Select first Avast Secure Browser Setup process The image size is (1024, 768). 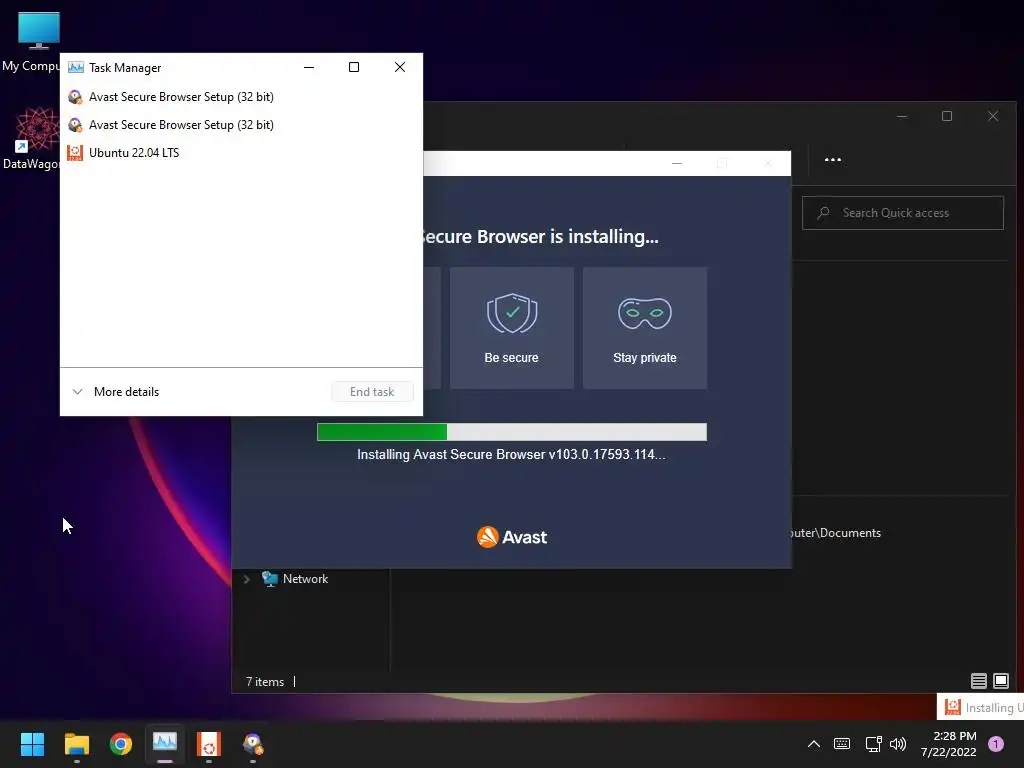(x=241, y=97)
